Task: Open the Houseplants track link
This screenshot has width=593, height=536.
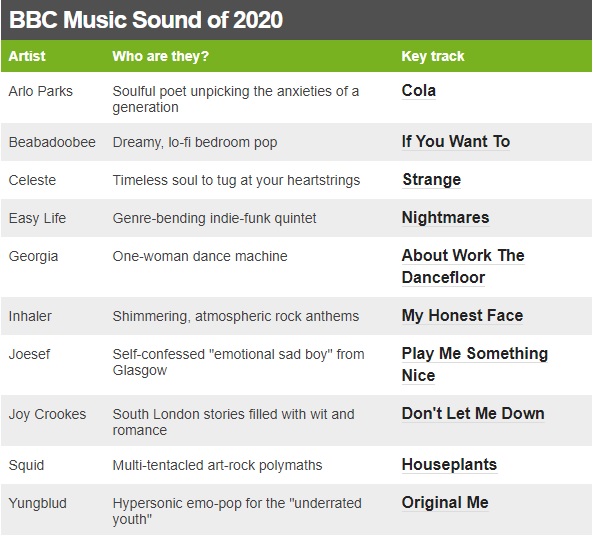Action: click(449, 465)
